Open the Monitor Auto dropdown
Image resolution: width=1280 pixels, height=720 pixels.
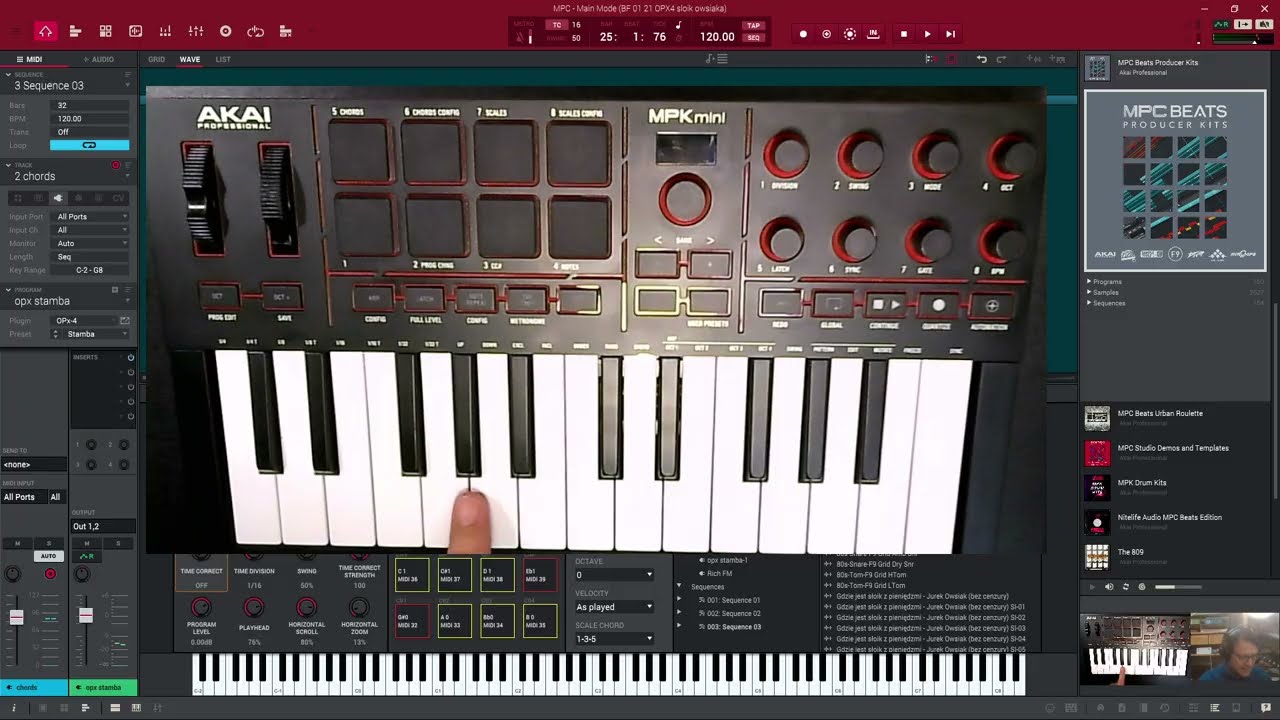91,243
